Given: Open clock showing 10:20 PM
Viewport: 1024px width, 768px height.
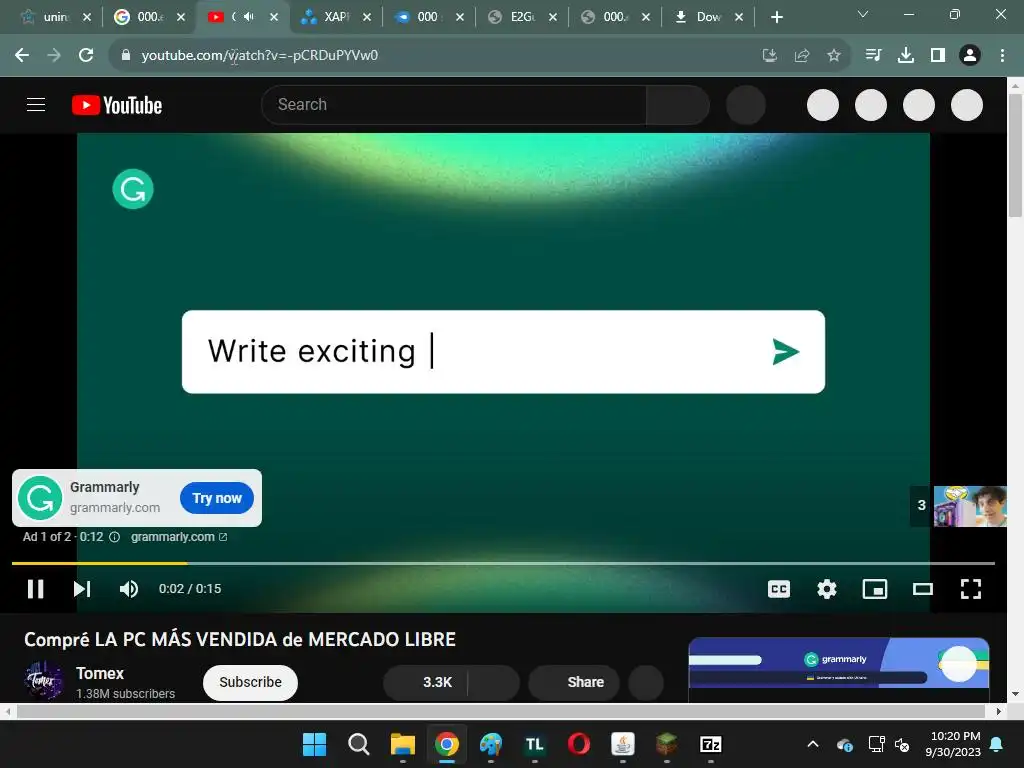Looking at the screenshot, I should tap(953, 744).
